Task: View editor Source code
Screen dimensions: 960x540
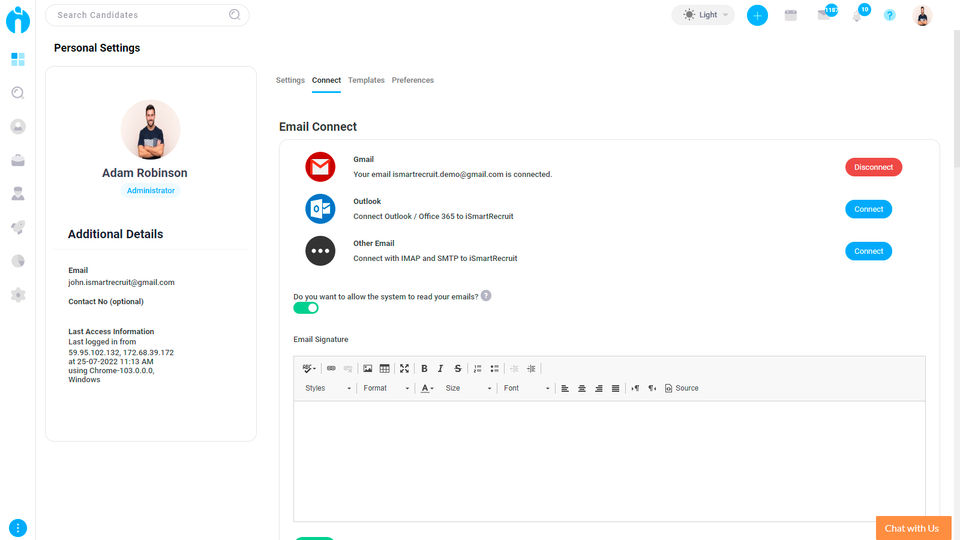Action: click(x=681, y=388)
